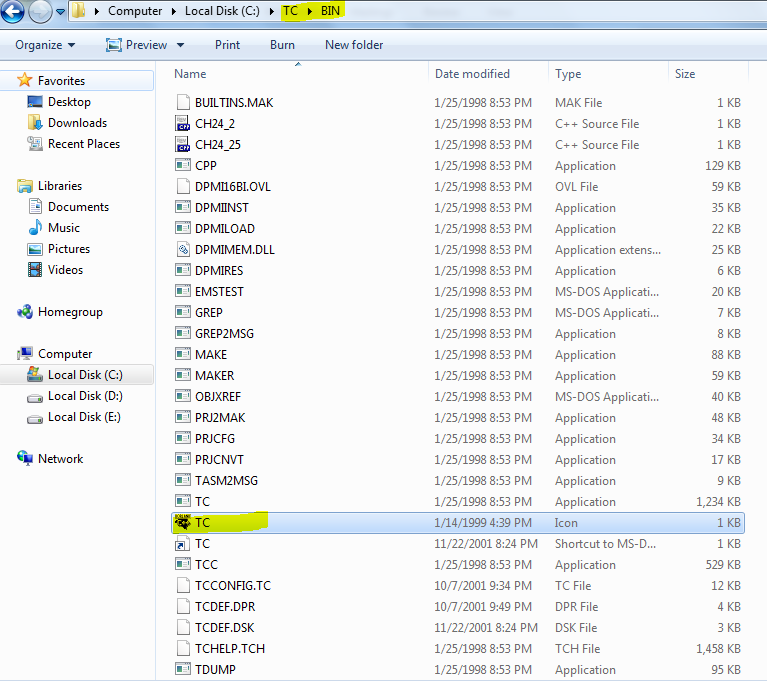Click the Burn toolbar button
767x681 pixels.
(x=282, y=45)
